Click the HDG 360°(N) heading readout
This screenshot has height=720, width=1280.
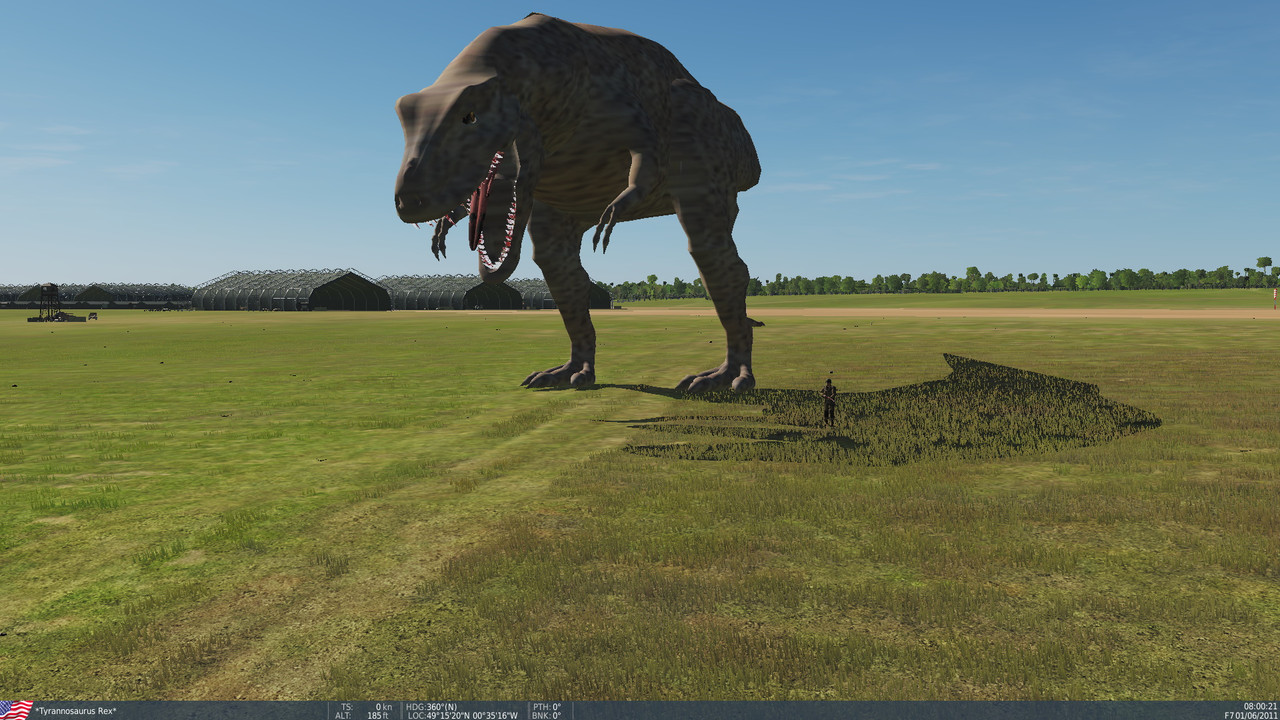coord(433,706)
